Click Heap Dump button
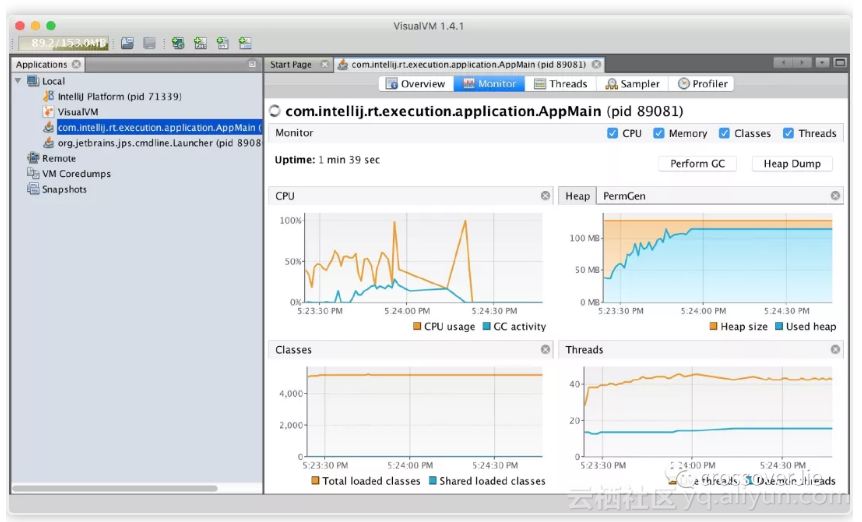Image resolution: width=862 pixels, height=522 pixels. [792, 164]
